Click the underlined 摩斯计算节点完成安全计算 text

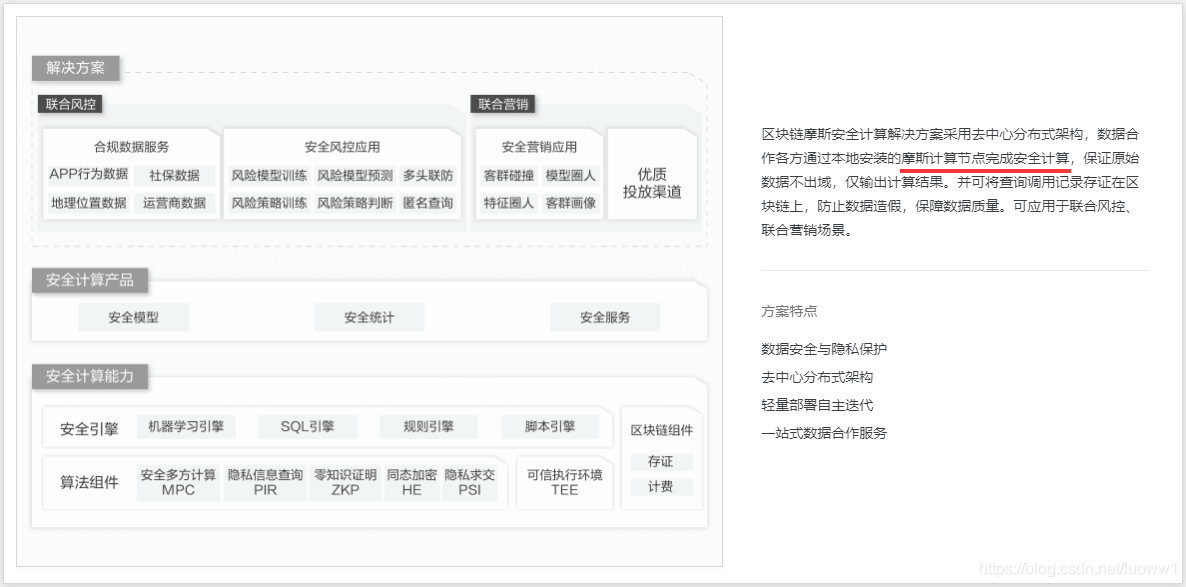click(x=986, y=158)
